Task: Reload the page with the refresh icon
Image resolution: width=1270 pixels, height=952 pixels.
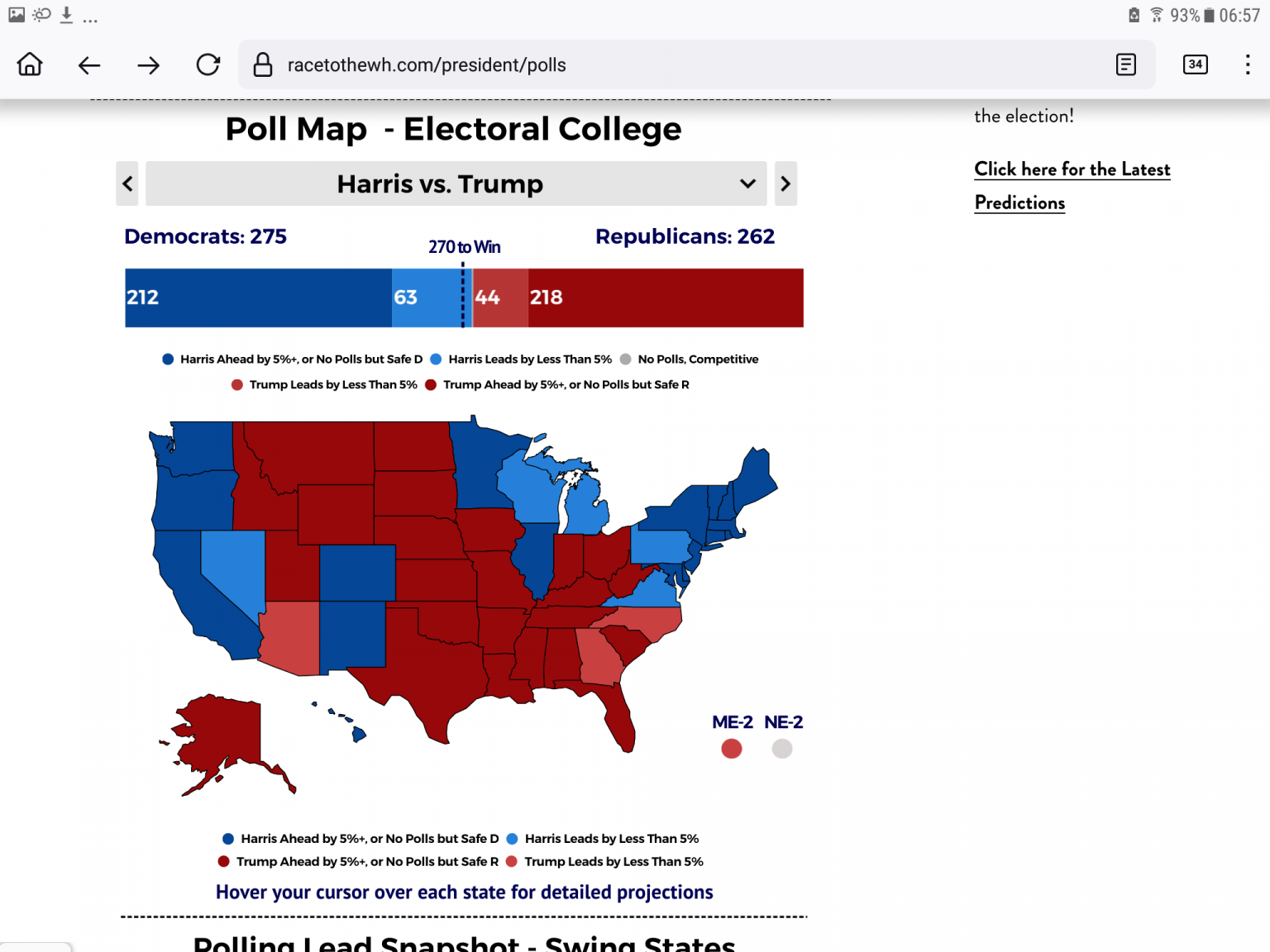Action: 208,64
